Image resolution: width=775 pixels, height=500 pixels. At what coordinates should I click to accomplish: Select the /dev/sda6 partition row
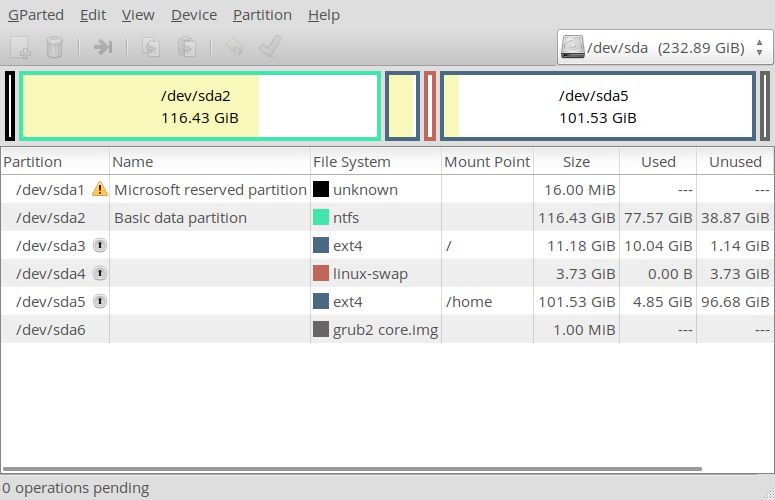click(x=387, y=330)
